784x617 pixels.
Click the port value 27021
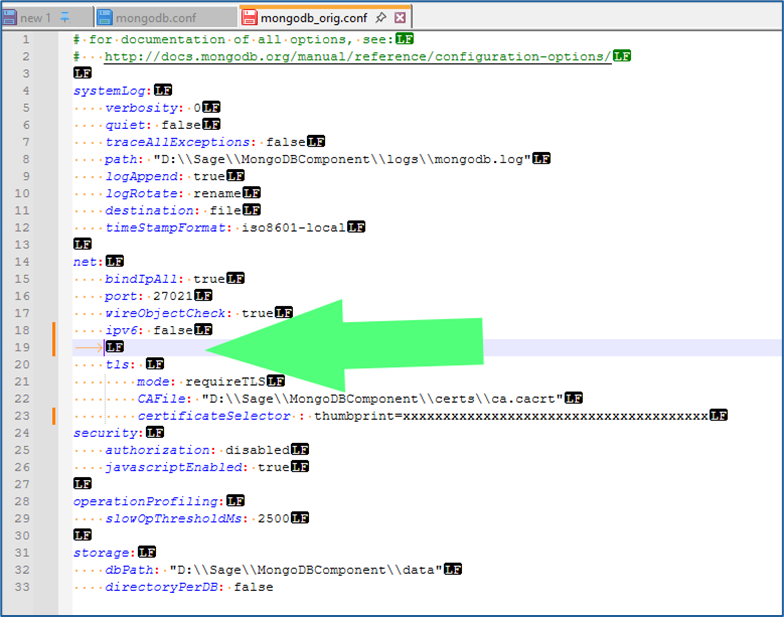click(x=168, y=296)
